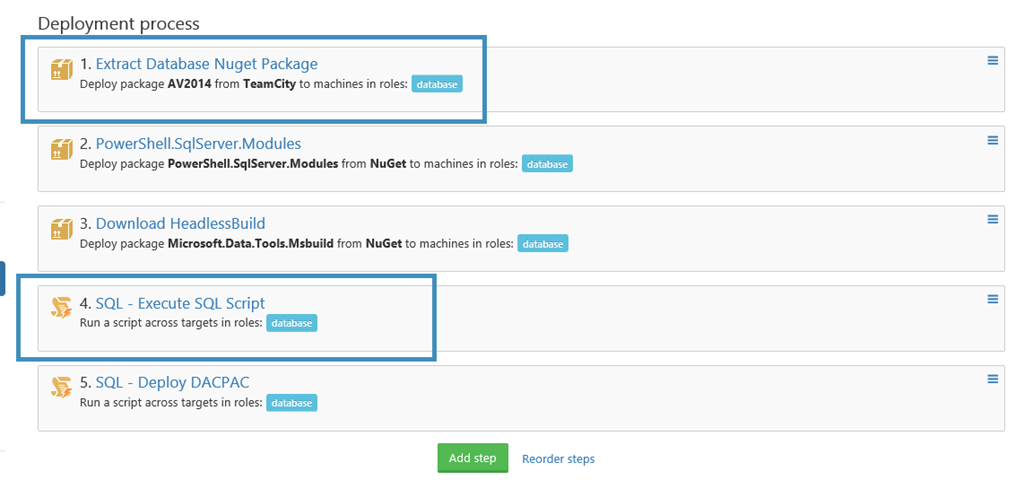Viewport: 1024px width, 480px height.
Task: Open the Download HeadlessBuild step
Action: pos(180,223)
